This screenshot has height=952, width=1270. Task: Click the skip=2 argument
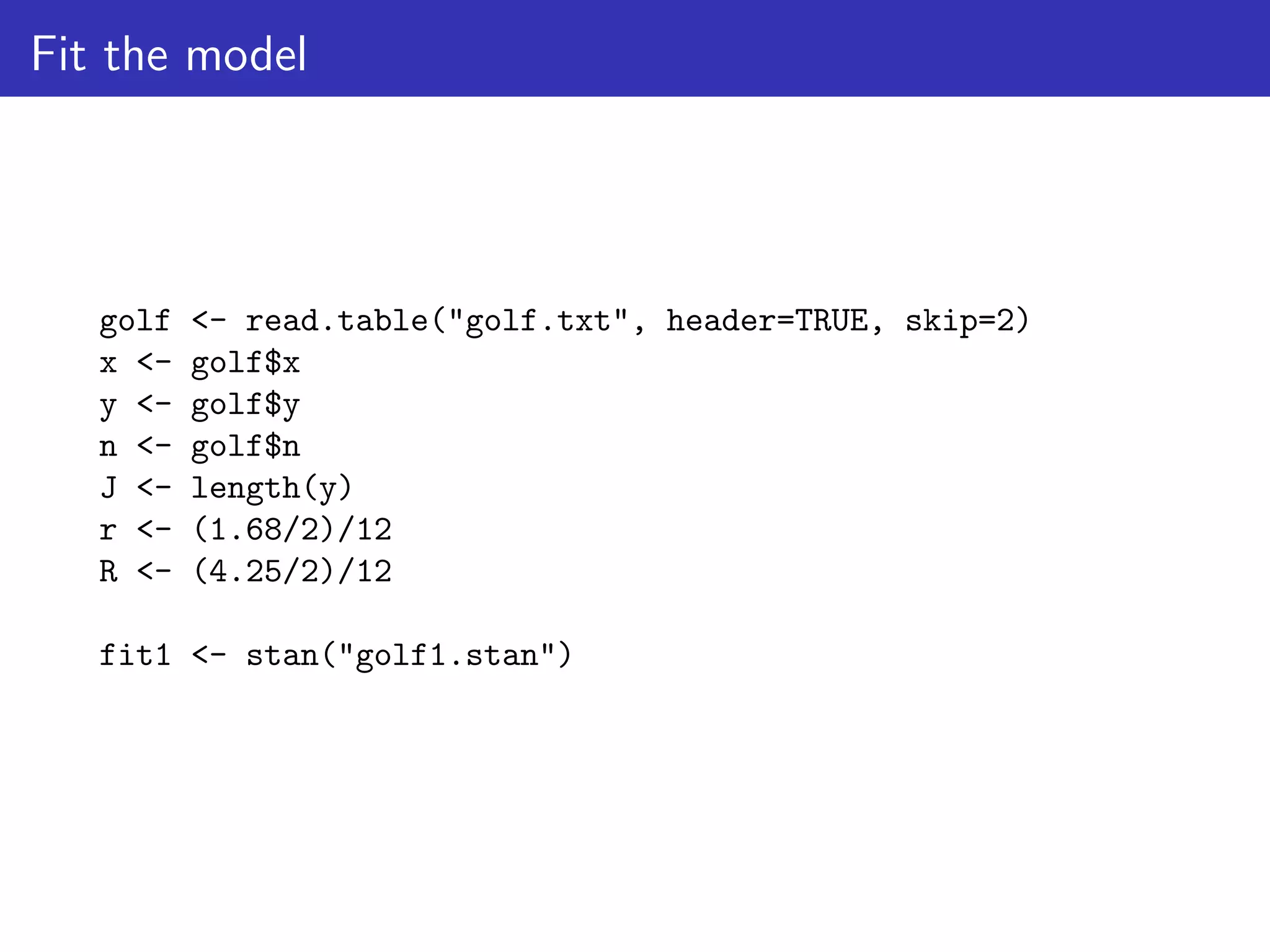click(x=959, y=322)
